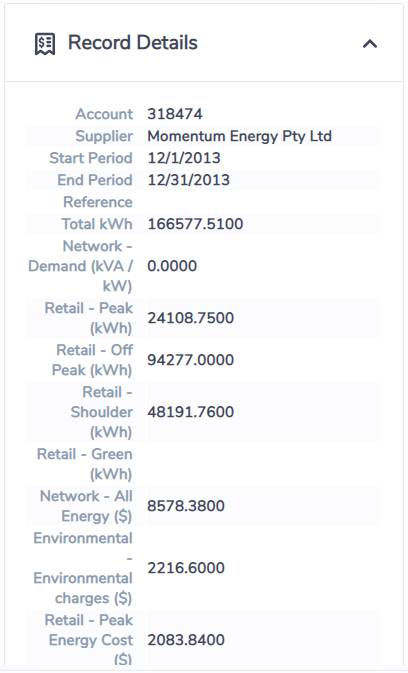
Task: Click the Total kWh label
Action: 97,224
